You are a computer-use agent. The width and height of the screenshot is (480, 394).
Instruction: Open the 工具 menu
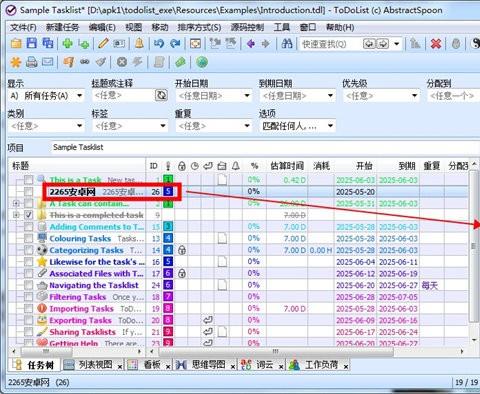tap(282, 27)
